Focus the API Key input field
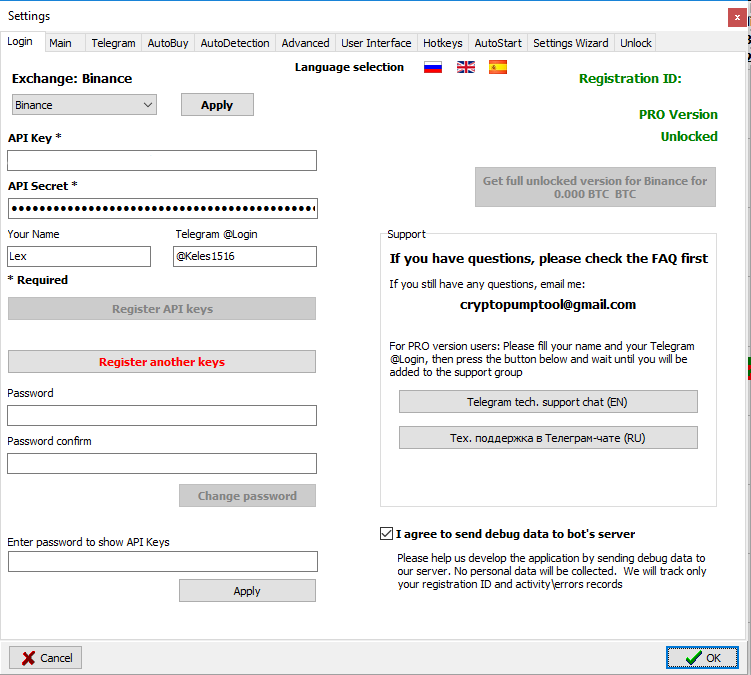This screenshot has width=751, height=675. click(162, 160)
